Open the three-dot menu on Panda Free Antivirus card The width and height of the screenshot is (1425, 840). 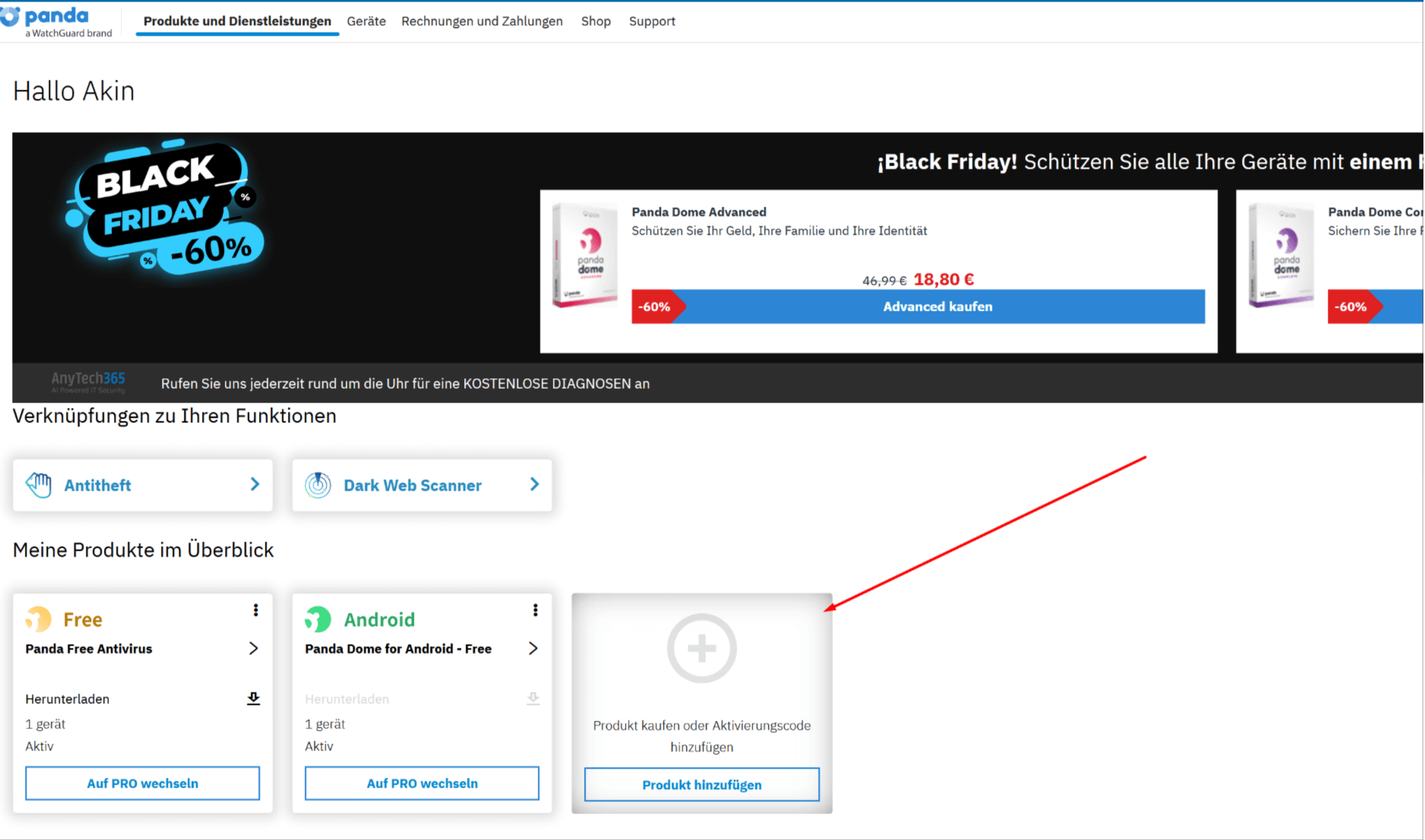coord(256,610)
